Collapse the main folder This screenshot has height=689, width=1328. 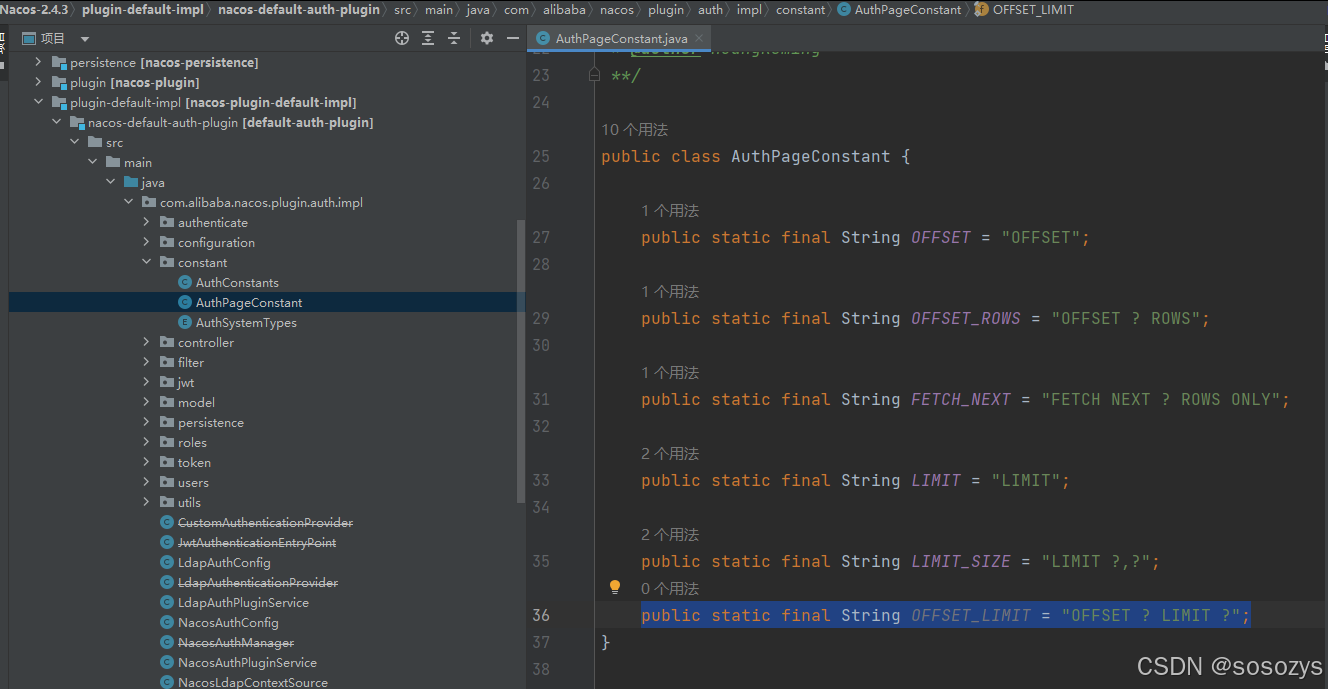93,162
